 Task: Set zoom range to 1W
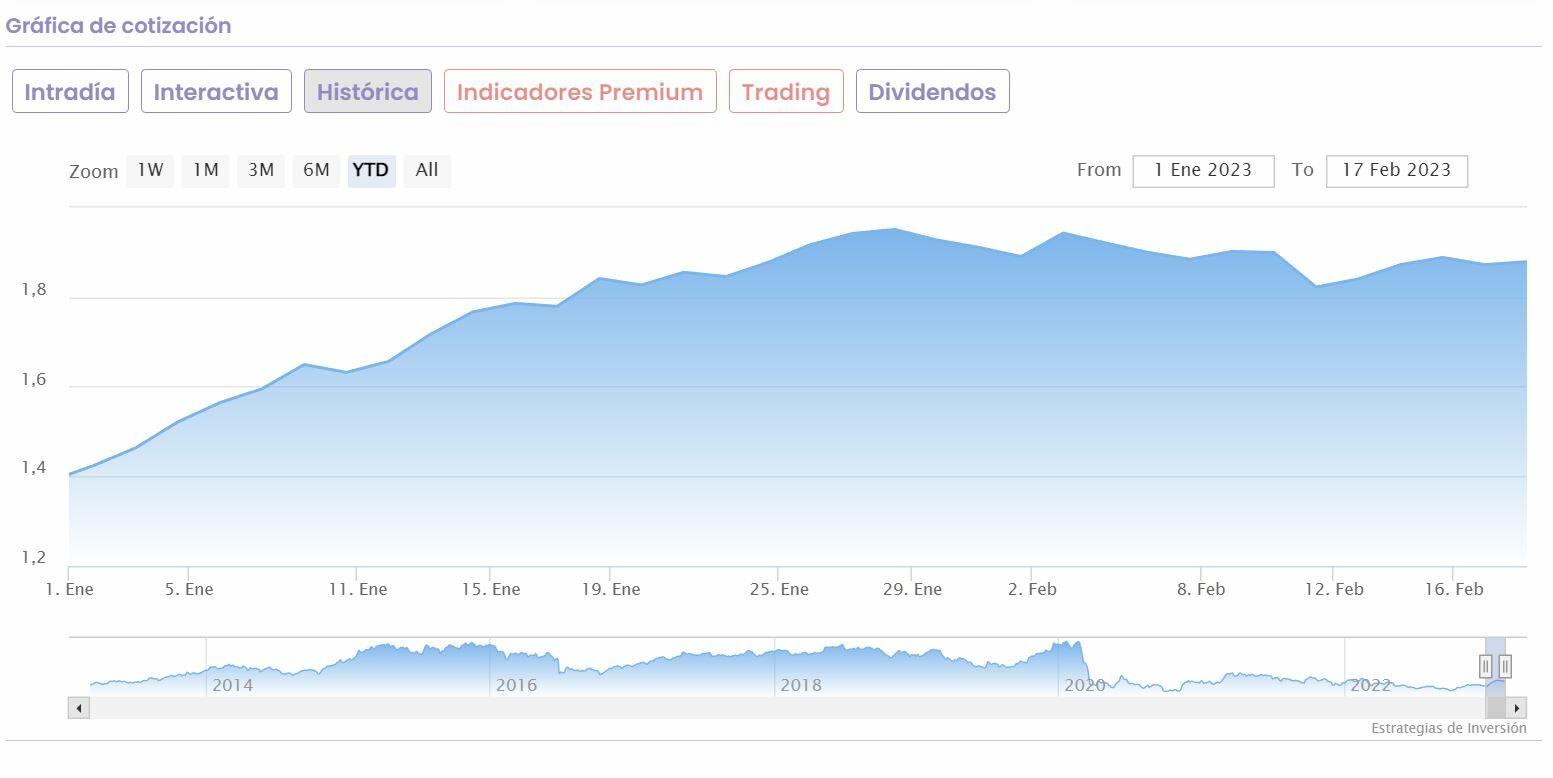coord(150,170)
